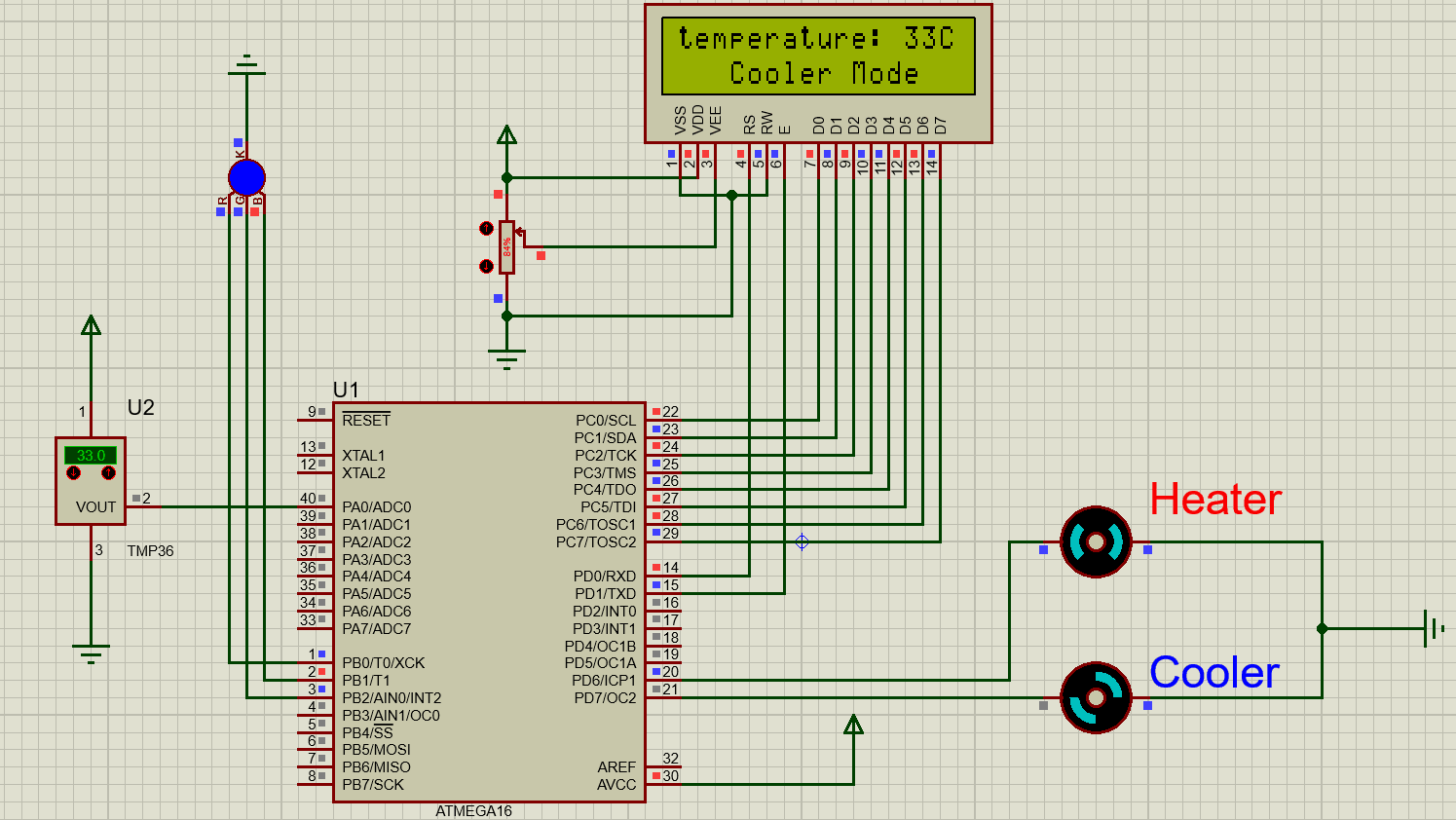
Task: Click the 'ATMEGA16' part name label
Action: (x=473, y=811)
